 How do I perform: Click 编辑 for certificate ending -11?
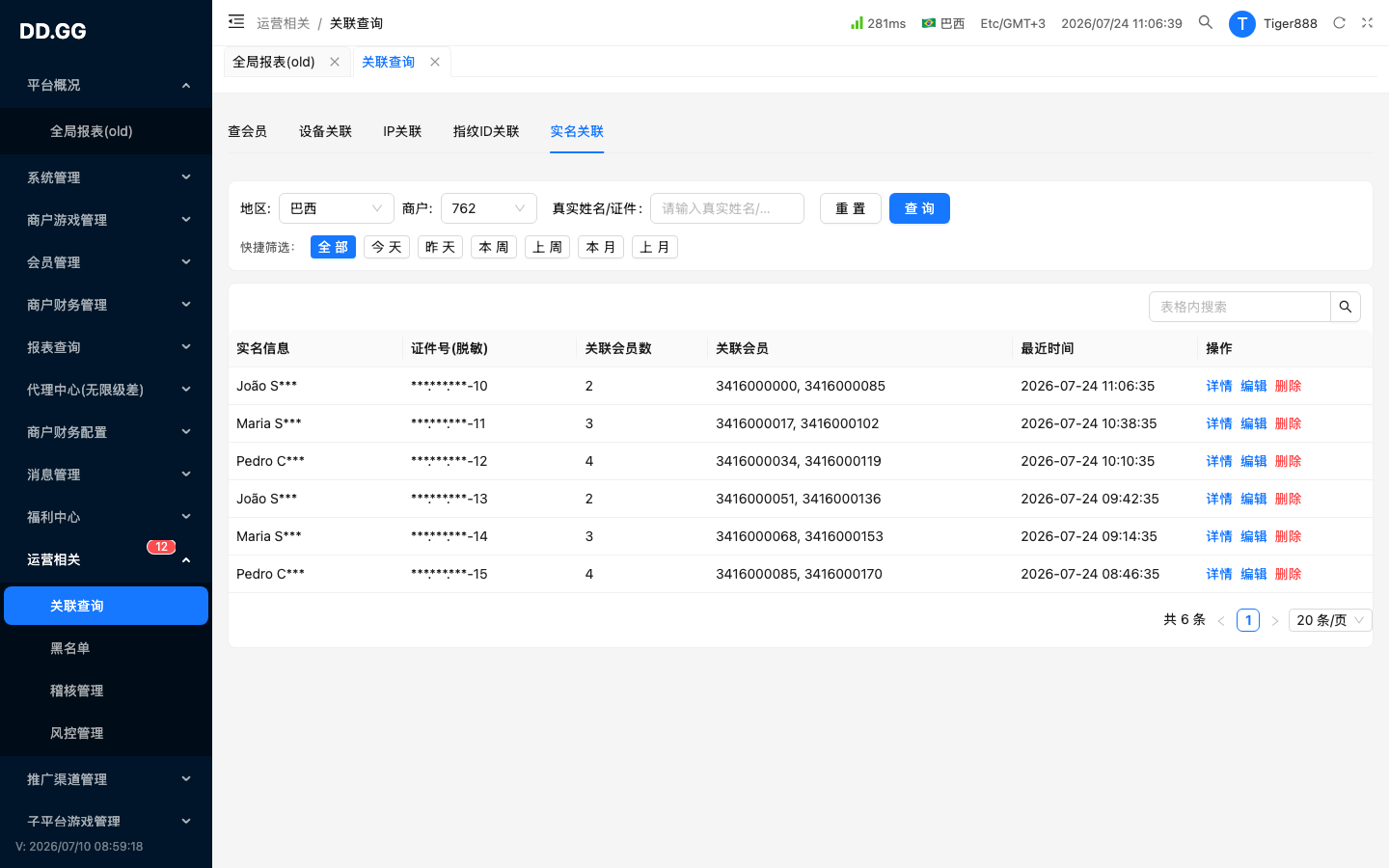1254,423
